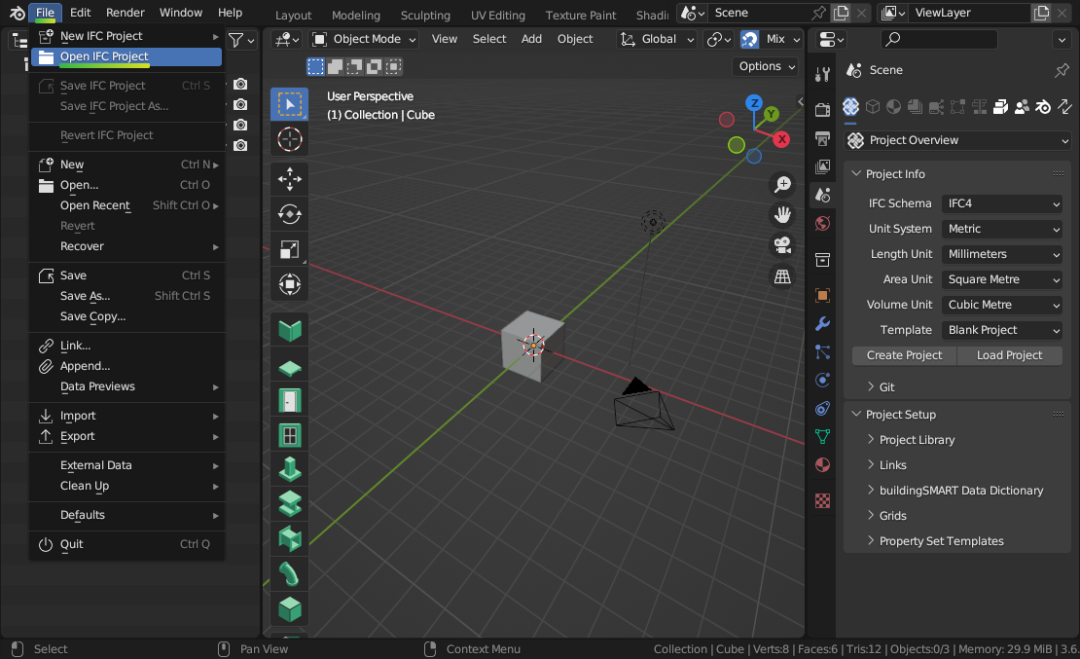The height and width of the screenshot is (659, 1080).
Task: Open the Unit System dropdown
Action: [x=1002, y=229]
